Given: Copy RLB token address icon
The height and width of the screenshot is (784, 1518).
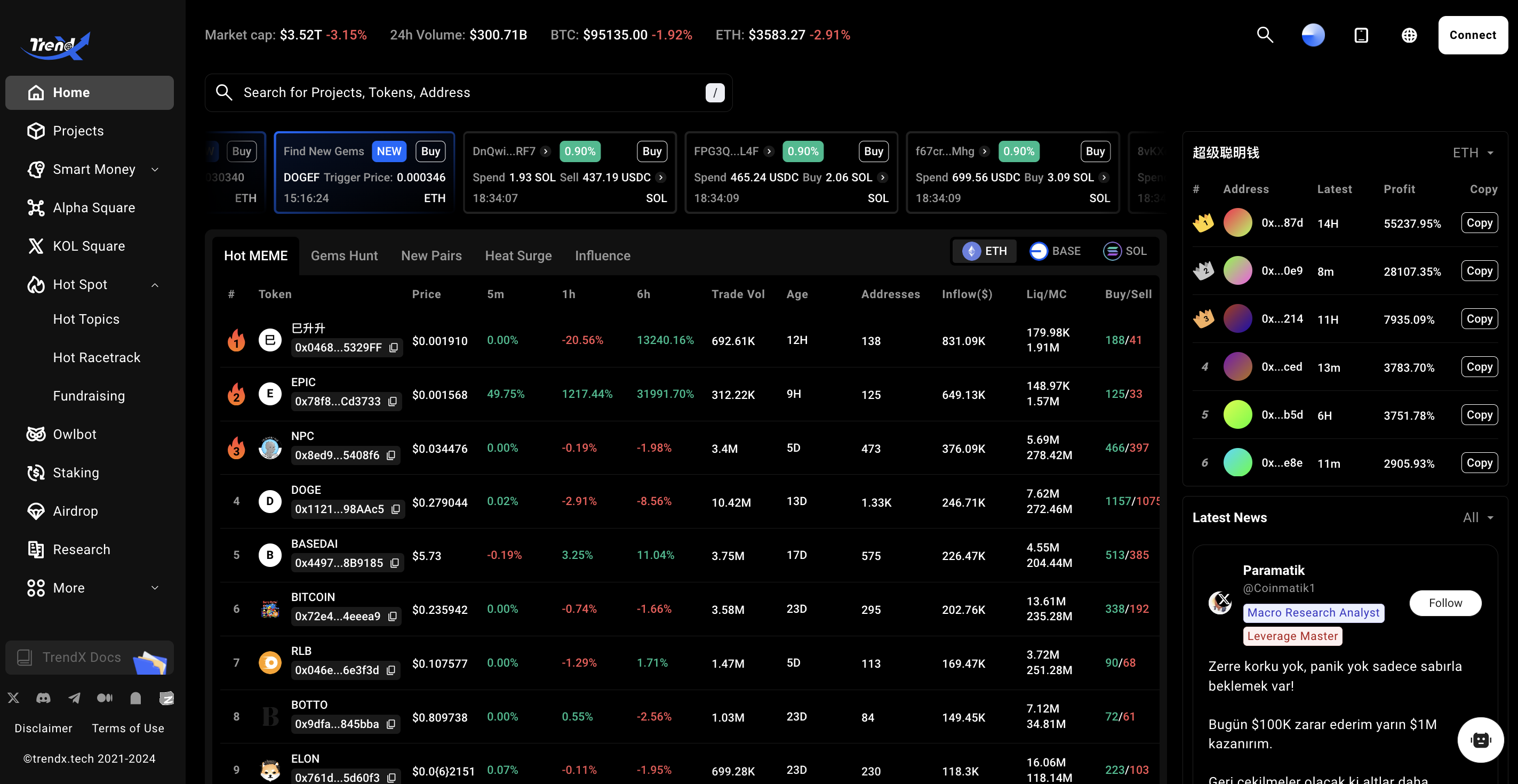Looking at the screenshot, I should 390,670.
